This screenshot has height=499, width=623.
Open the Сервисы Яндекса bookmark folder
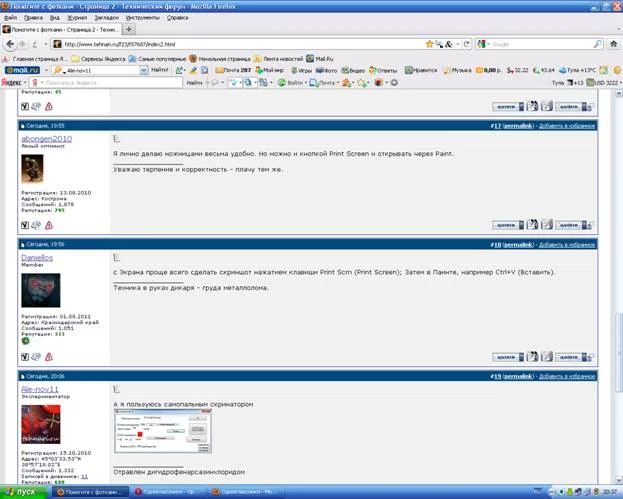pyautogui.click(x=99, y=59)
